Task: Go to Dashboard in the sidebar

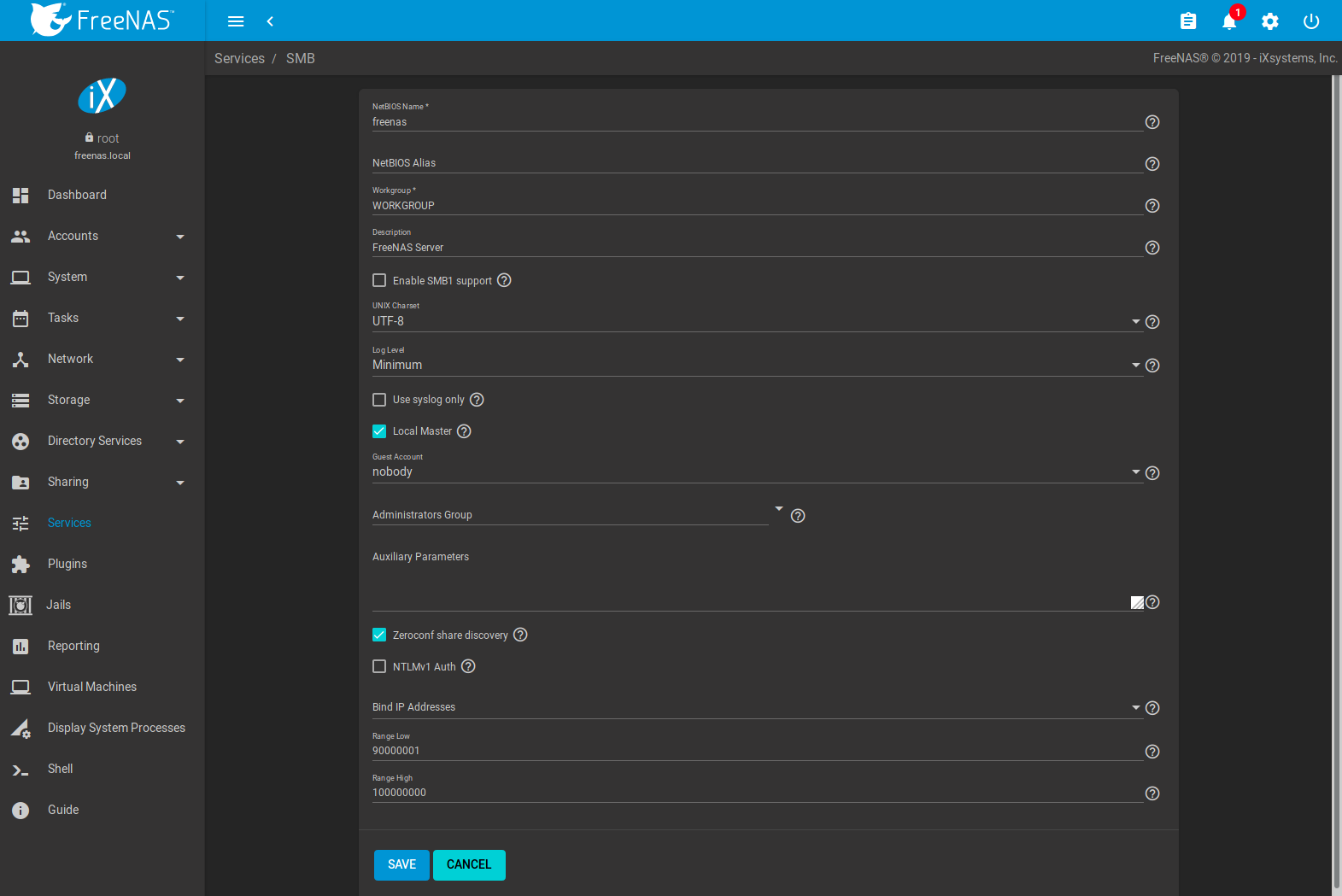Action: (x=103, y=195)
